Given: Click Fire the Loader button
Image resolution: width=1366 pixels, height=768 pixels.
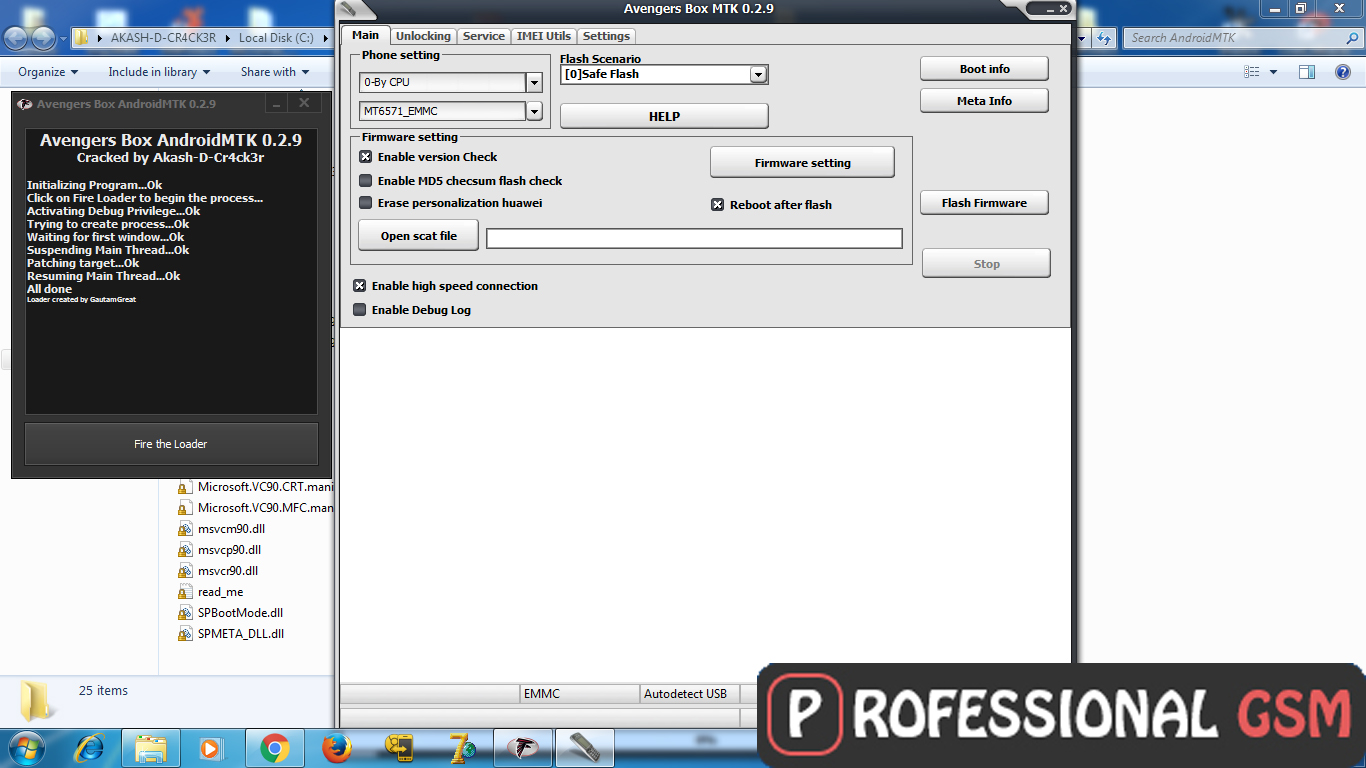Looking at the screenshot, I should [171, 444].
